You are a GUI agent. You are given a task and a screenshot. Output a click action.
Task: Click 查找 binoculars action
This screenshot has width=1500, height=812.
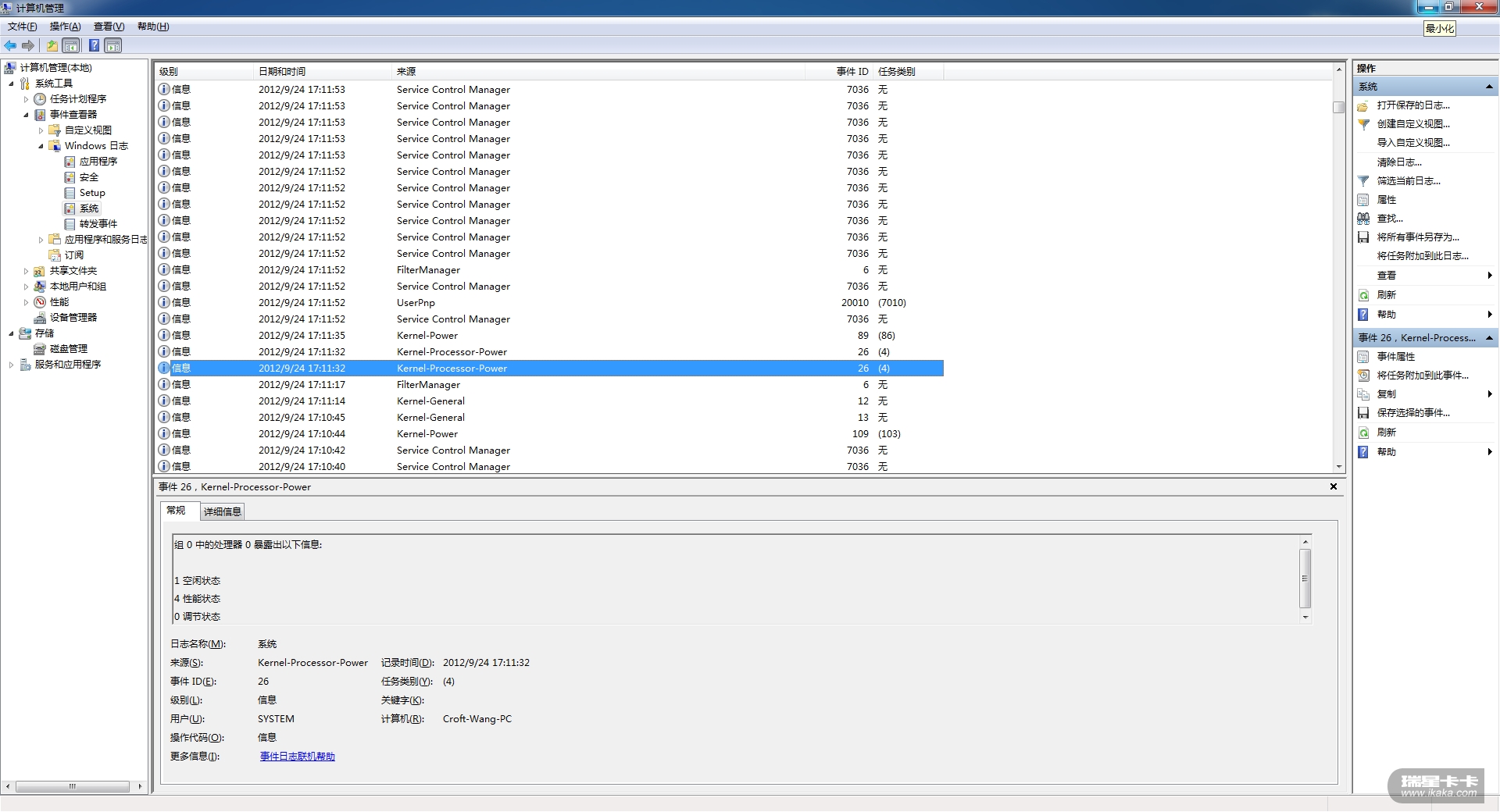click(x=1390, y=219)
